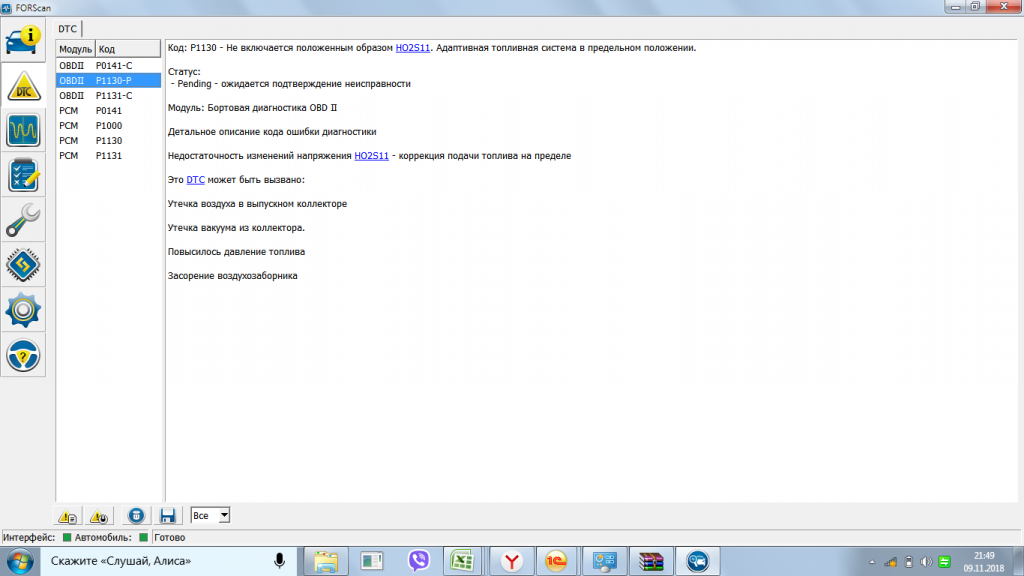
Task: Open Viber from the Windows taskbar
Action: coord(419,561)
